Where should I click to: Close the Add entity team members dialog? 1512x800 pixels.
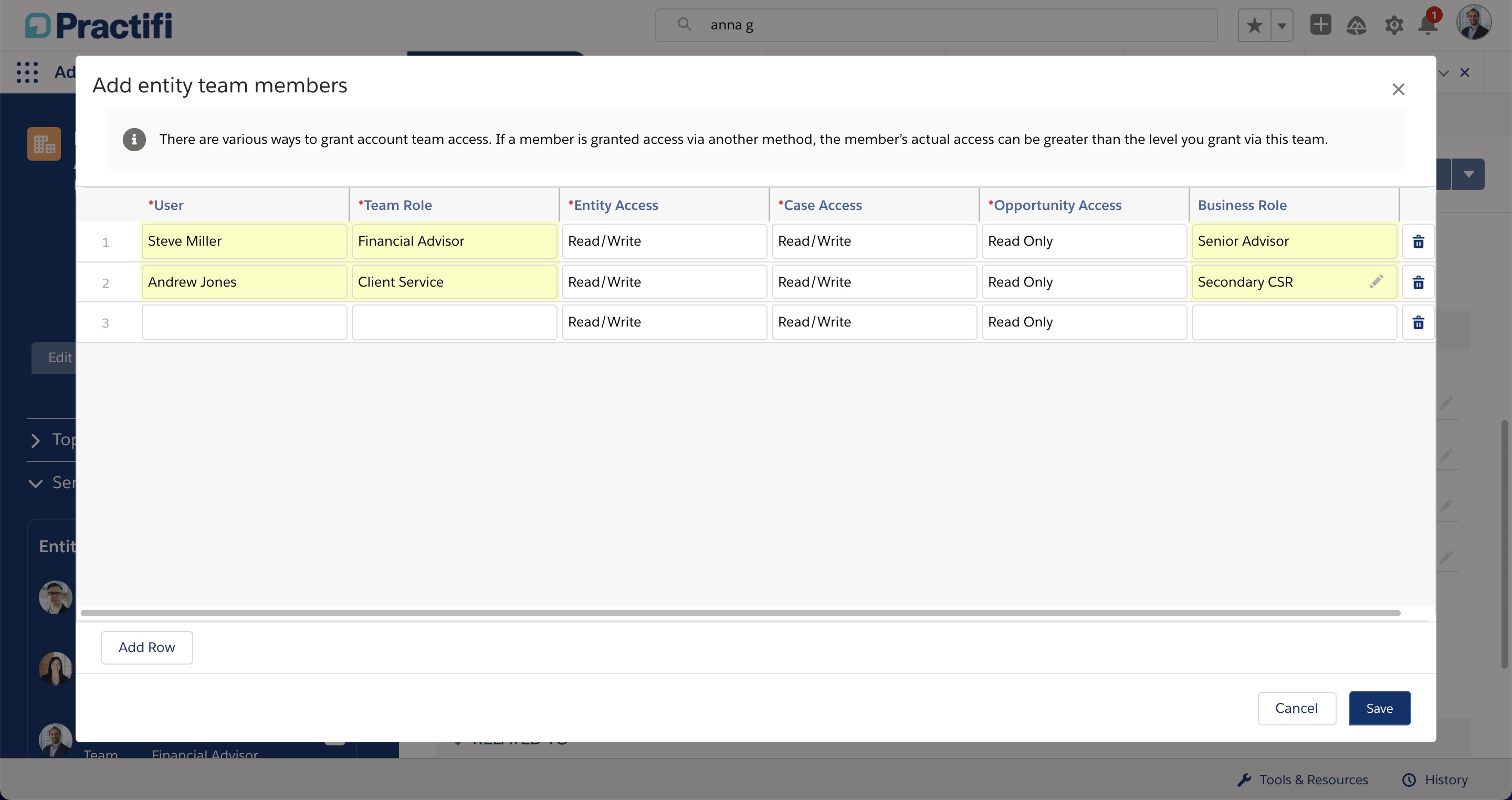[1398, 89]
